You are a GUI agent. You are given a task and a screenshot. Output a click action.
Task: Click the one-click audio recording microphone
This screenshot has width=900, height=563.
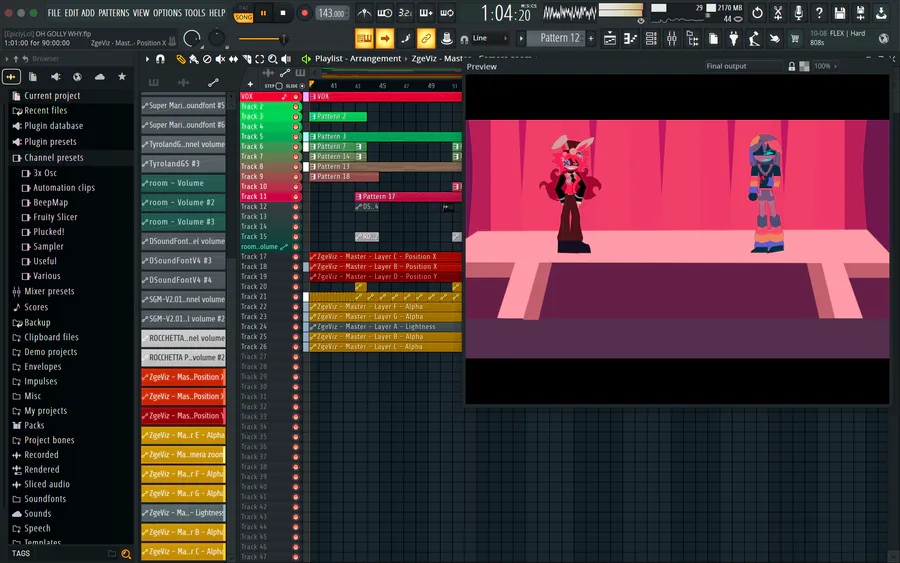coord(798,13)
